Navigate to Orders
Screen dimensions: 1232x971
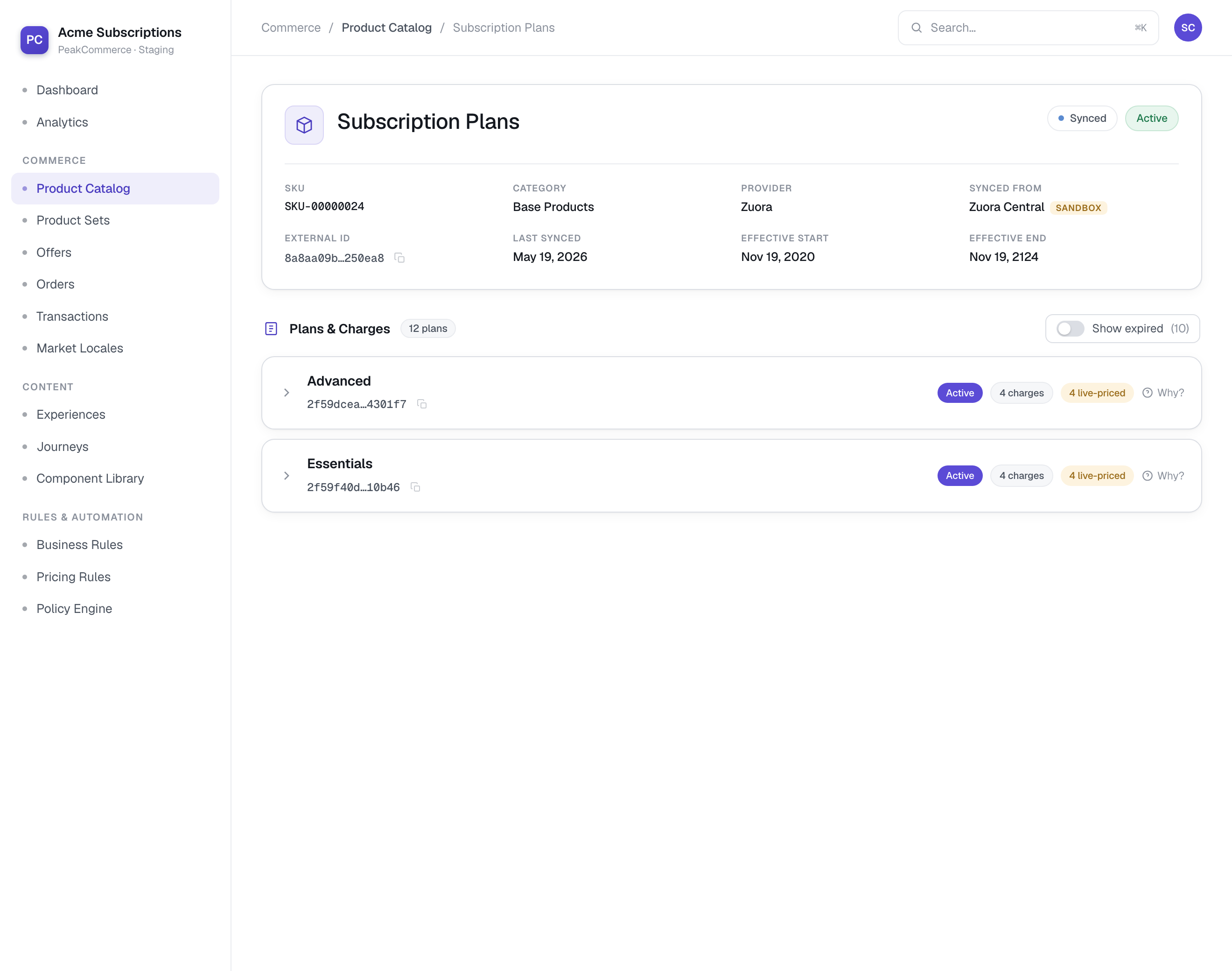click(115, 284)
